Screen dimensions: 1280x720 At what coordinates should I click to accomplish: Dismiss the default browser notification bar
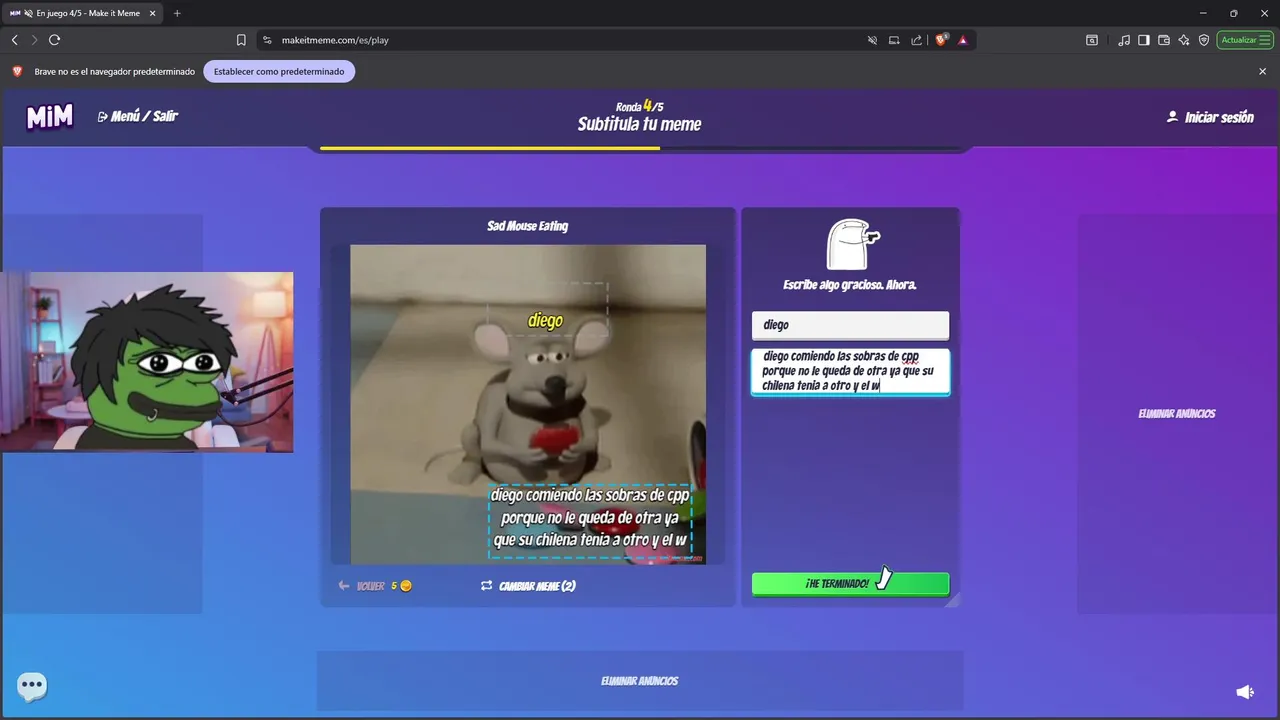coord(1262,72)
